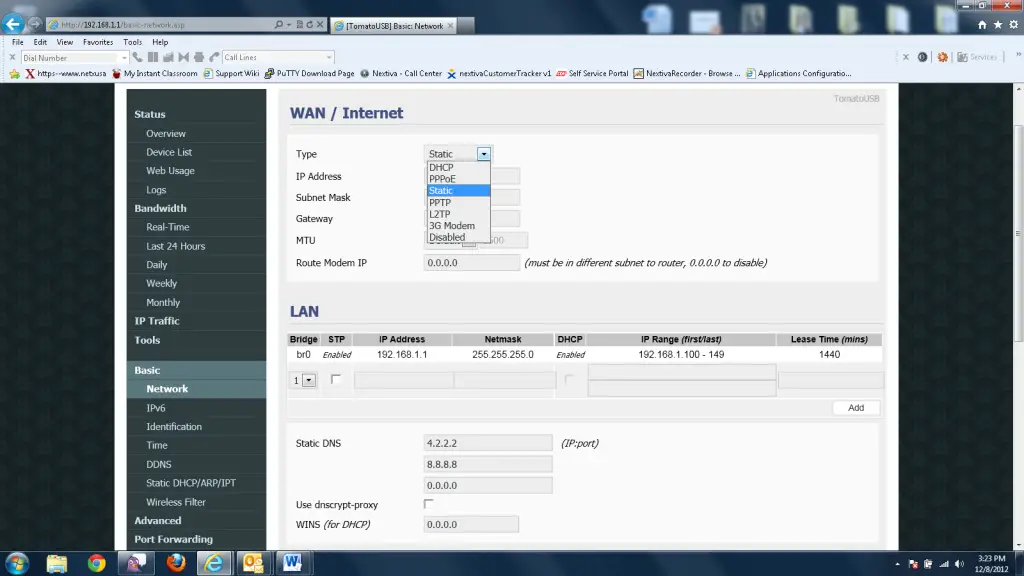Image resolution: width=1024 pixels, height=576 pixels.
Task: Toggle the DHCP checkbox in new LAN row
Action: tap(569, 379)
